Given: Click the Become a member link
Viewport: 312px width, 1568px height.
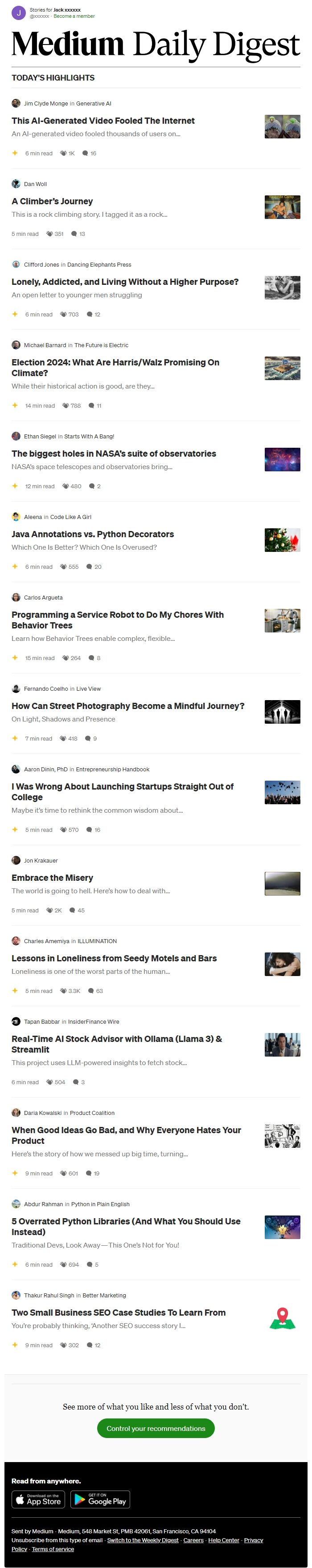Looking at the screenshot, I should click(74, 16).
